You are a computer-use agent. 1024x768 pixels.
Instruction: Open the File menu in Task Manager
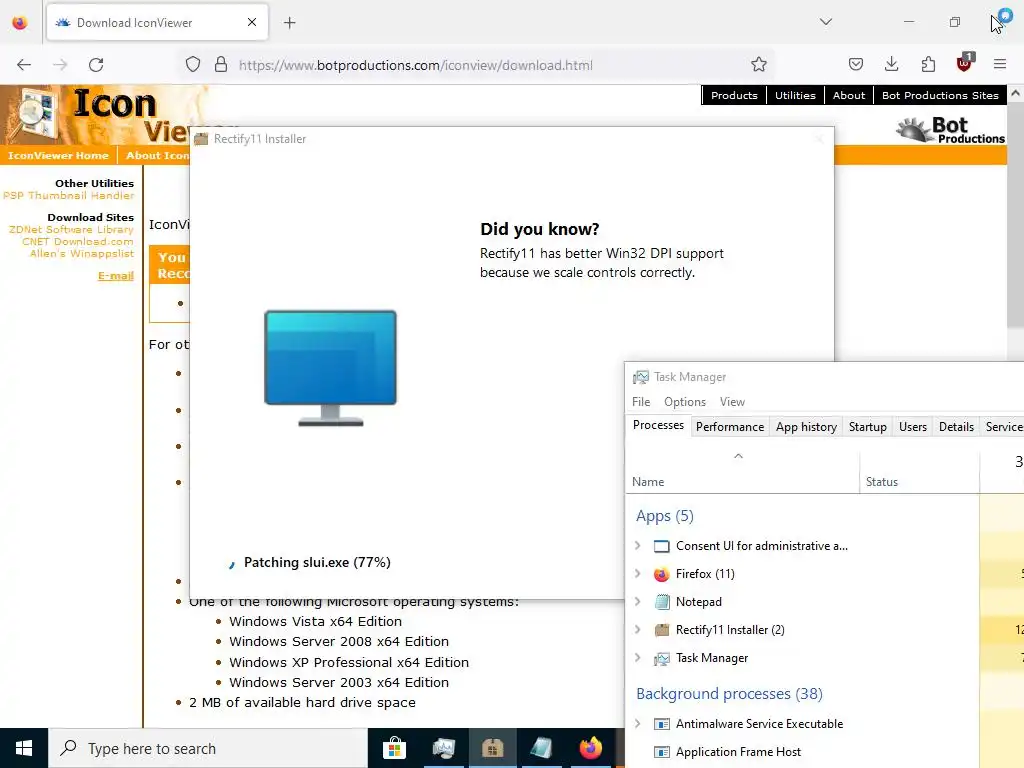pyautogui.click(x=641, y=402)
